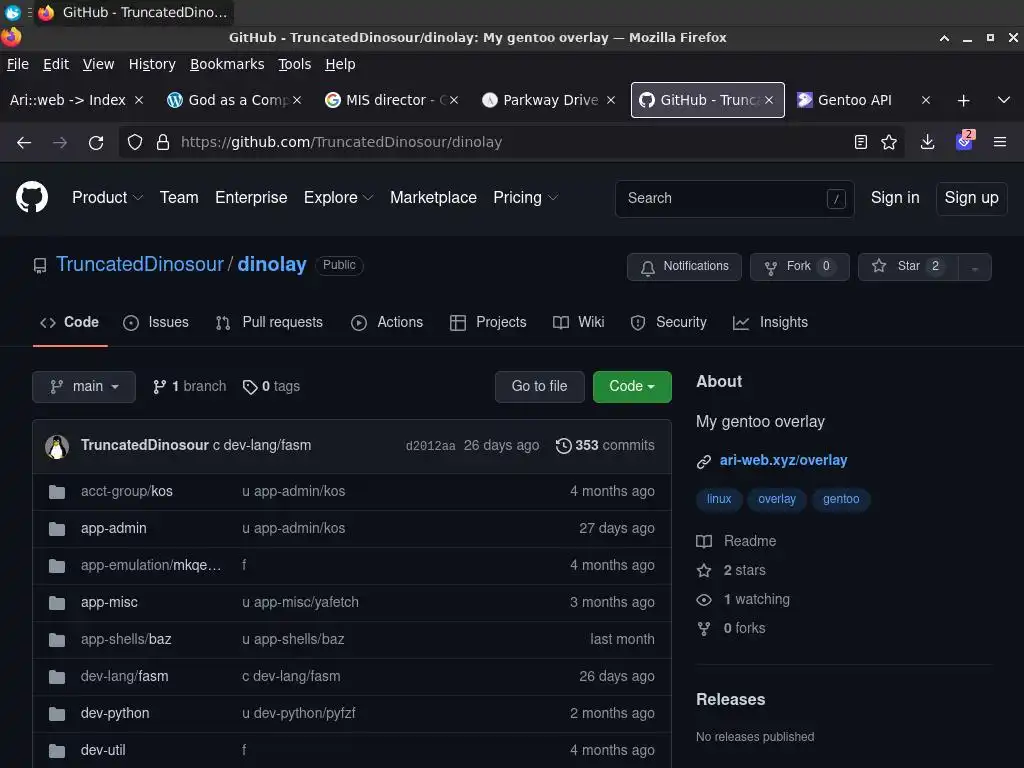Expand the Pricing dropdown

click(526, 198)
